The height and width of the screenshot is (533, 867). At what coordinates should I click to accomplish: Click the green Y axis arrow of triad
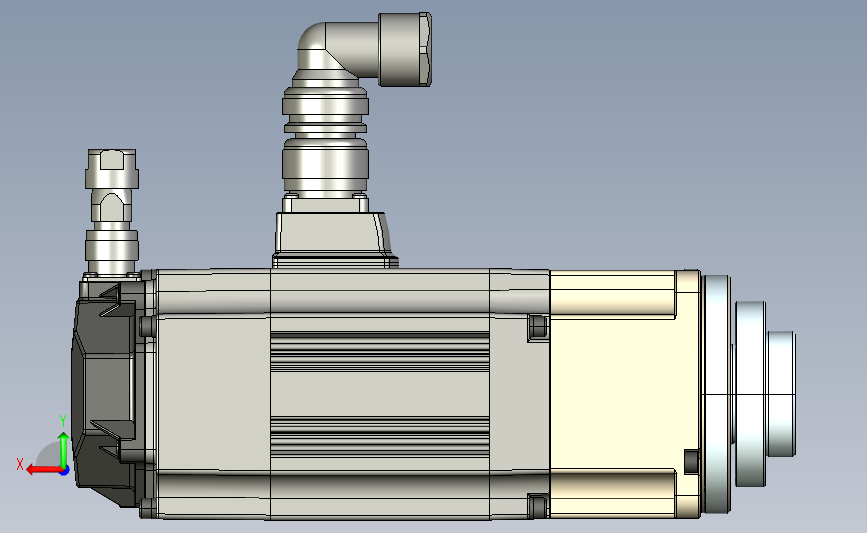(x=63, y=451)
